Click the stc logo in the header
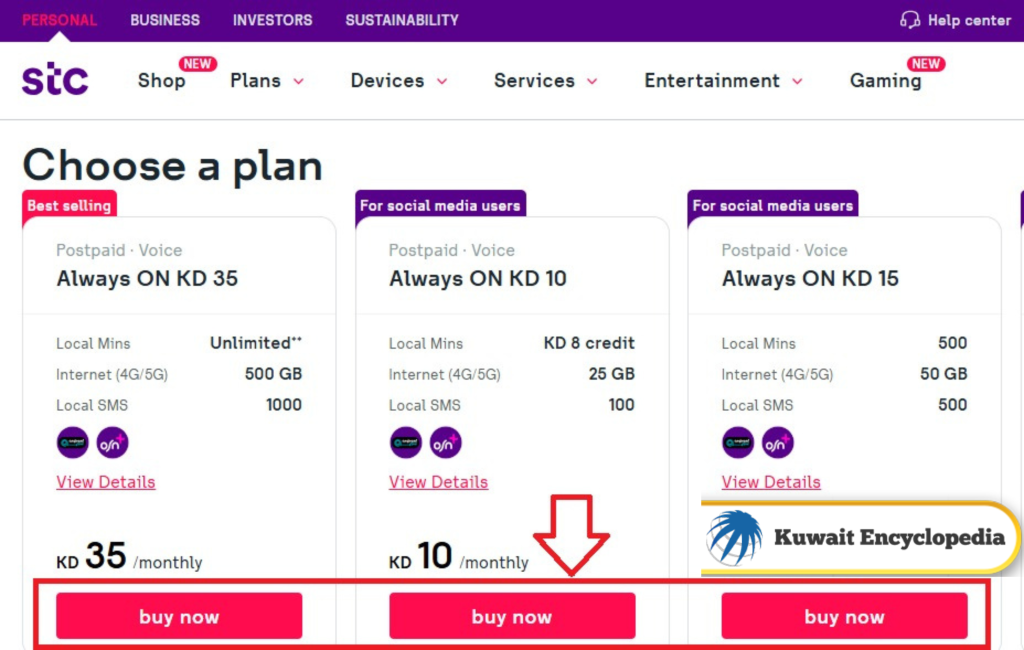The height and width of the screenshot is (650, 1024). [55, 79]
